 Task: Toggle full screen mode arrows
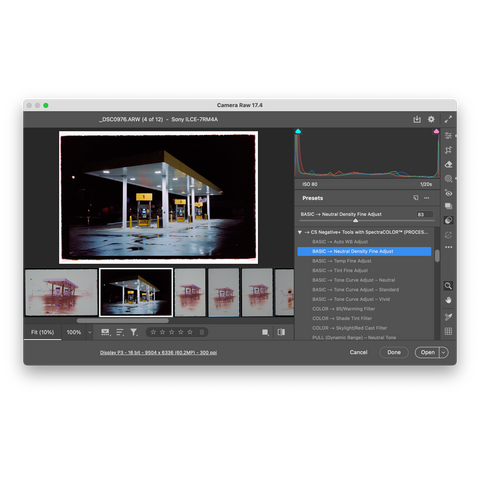[448, 119]
